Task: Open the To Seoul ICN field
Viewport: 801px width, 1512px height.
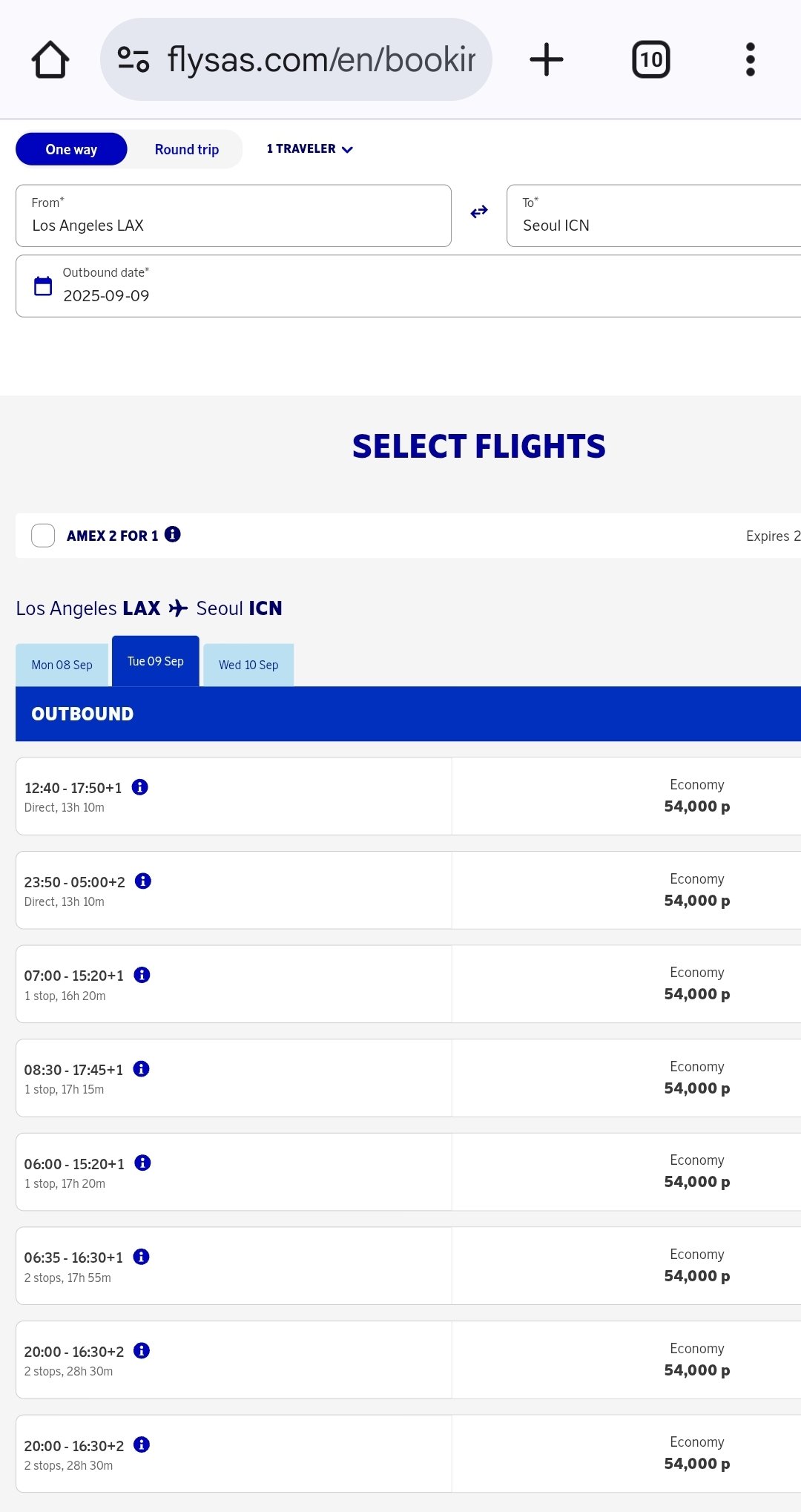Action: (x=653, y=215)
